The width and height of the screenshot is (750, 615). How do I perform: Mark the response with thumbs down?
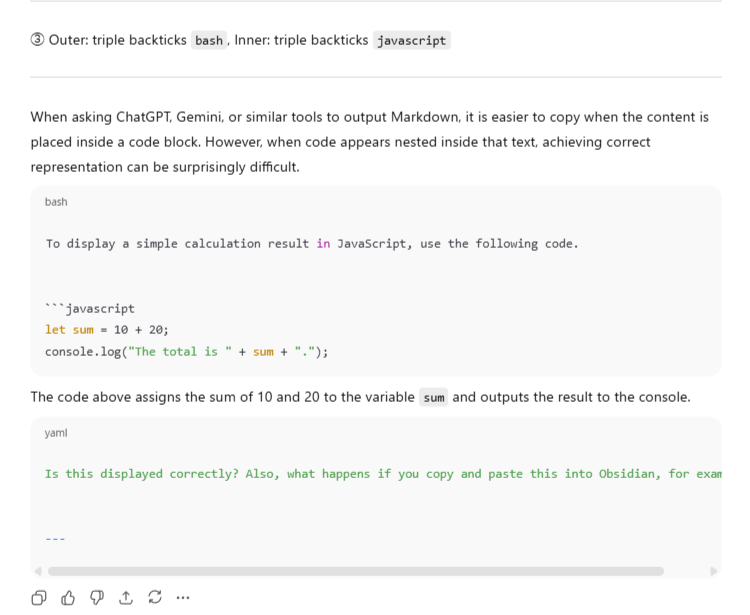[x=97, y=597]
